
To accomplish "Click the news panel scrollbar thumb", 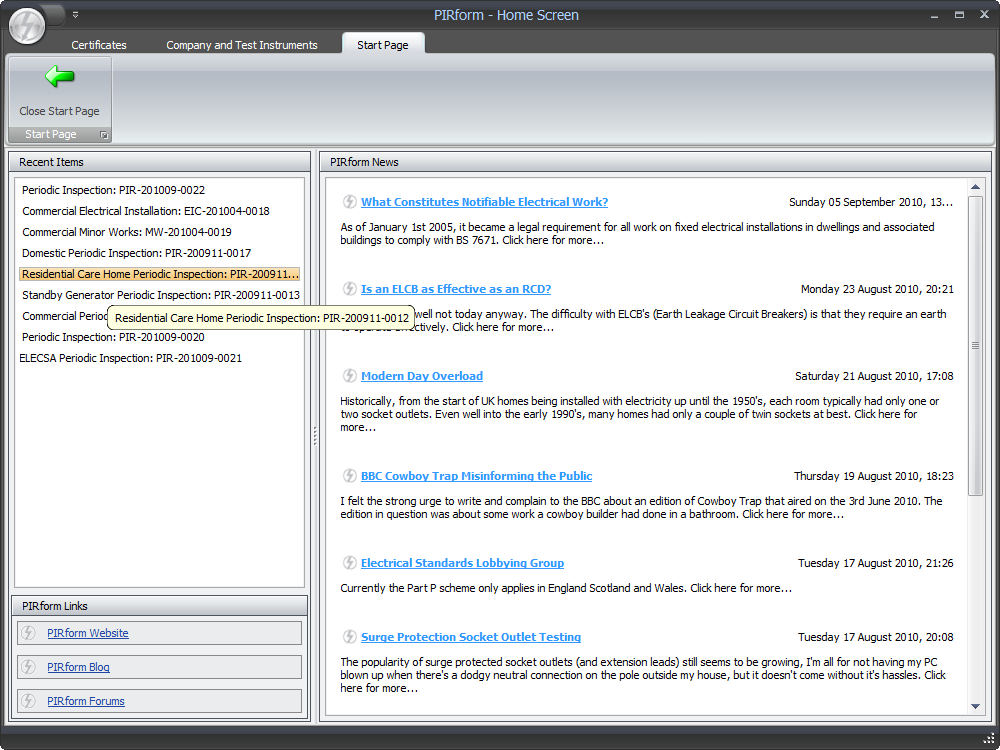I will coord(976,345).
